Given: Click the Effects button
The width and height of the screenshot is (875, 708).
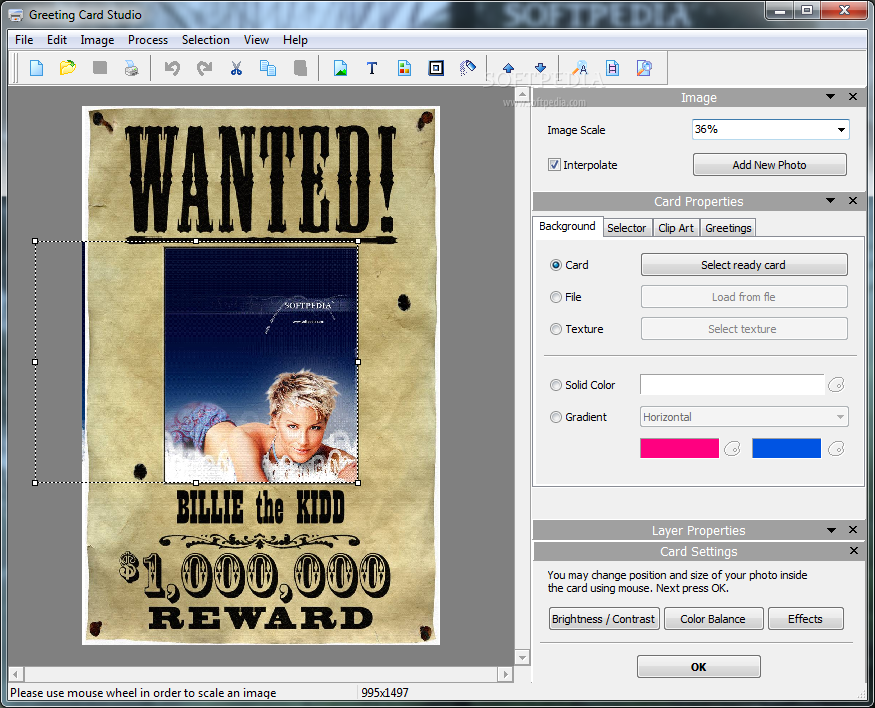Looking at the screenshot, I should point(805,619).
